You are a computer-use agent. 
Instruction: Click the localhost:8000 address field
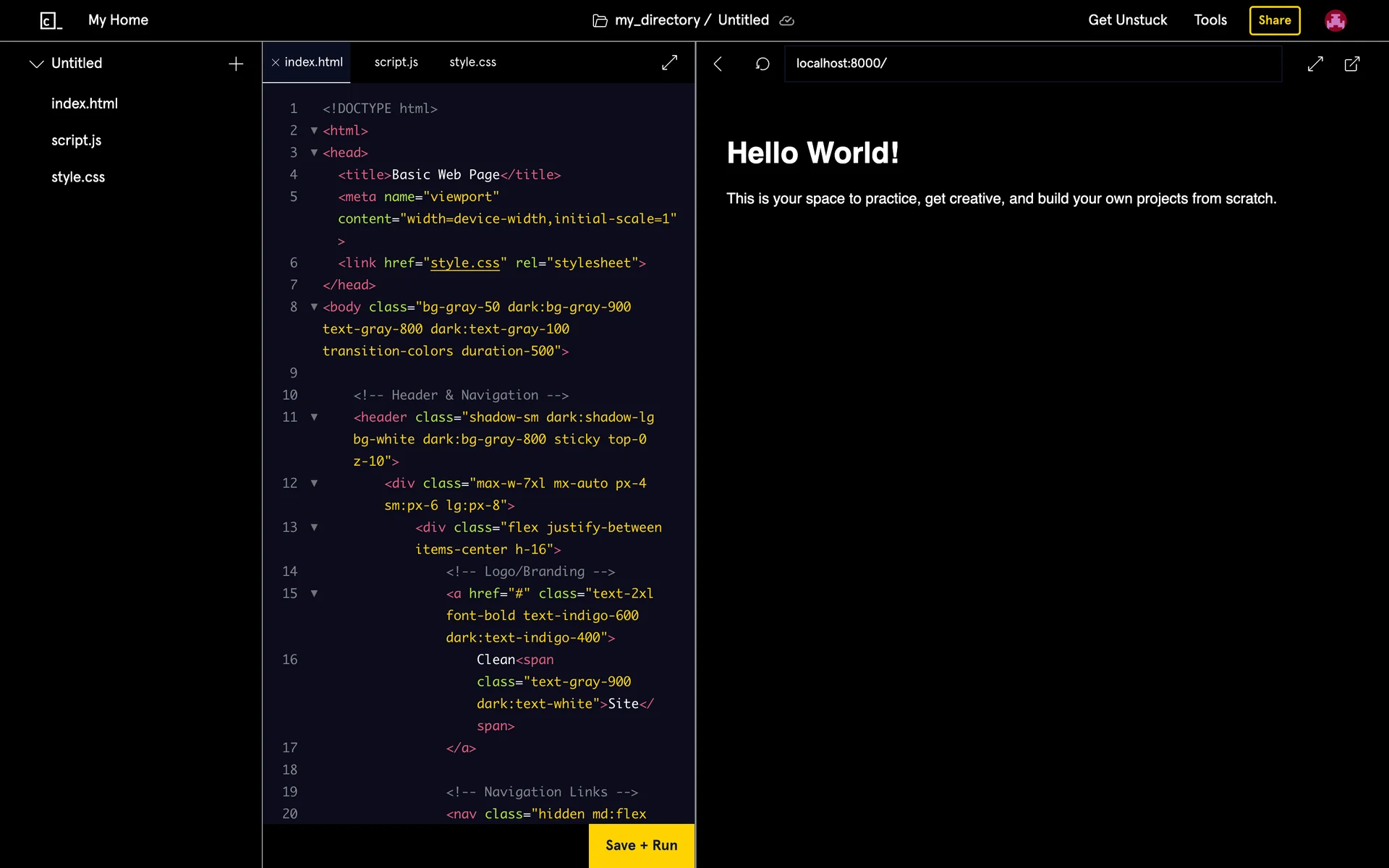coord(1032,64)
